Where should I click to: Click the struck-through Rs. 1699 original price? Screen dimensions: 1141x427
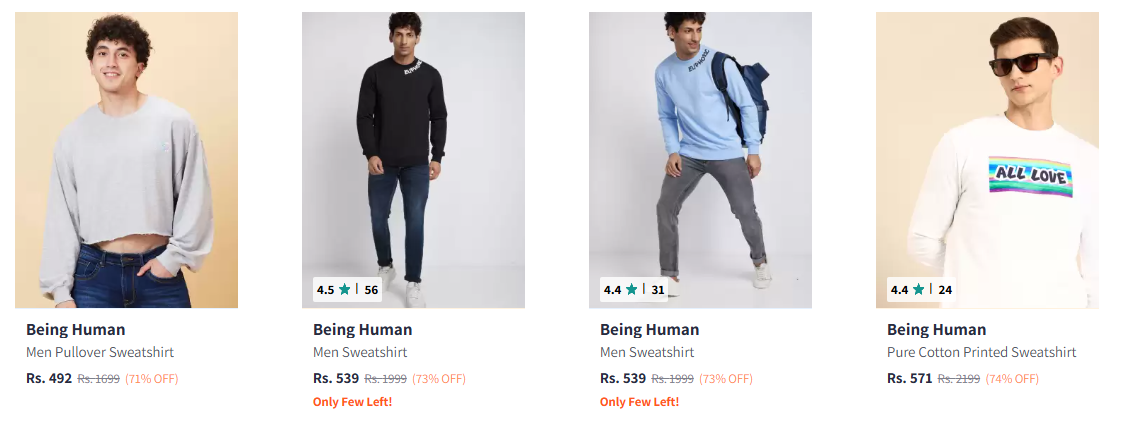(98, 379)
